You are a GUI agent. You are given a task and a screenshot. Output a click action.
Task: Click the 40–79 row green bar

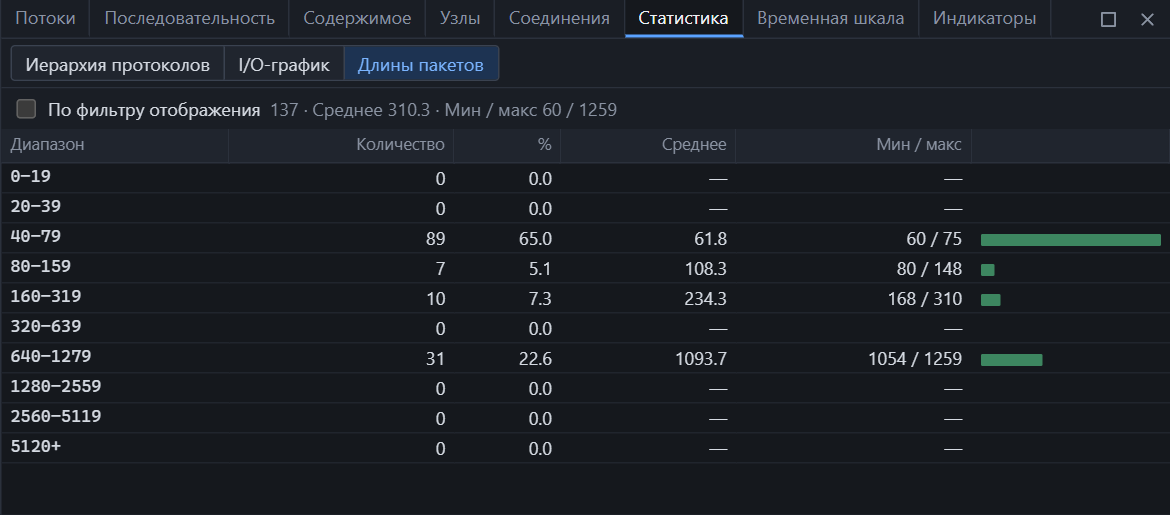1071,240
